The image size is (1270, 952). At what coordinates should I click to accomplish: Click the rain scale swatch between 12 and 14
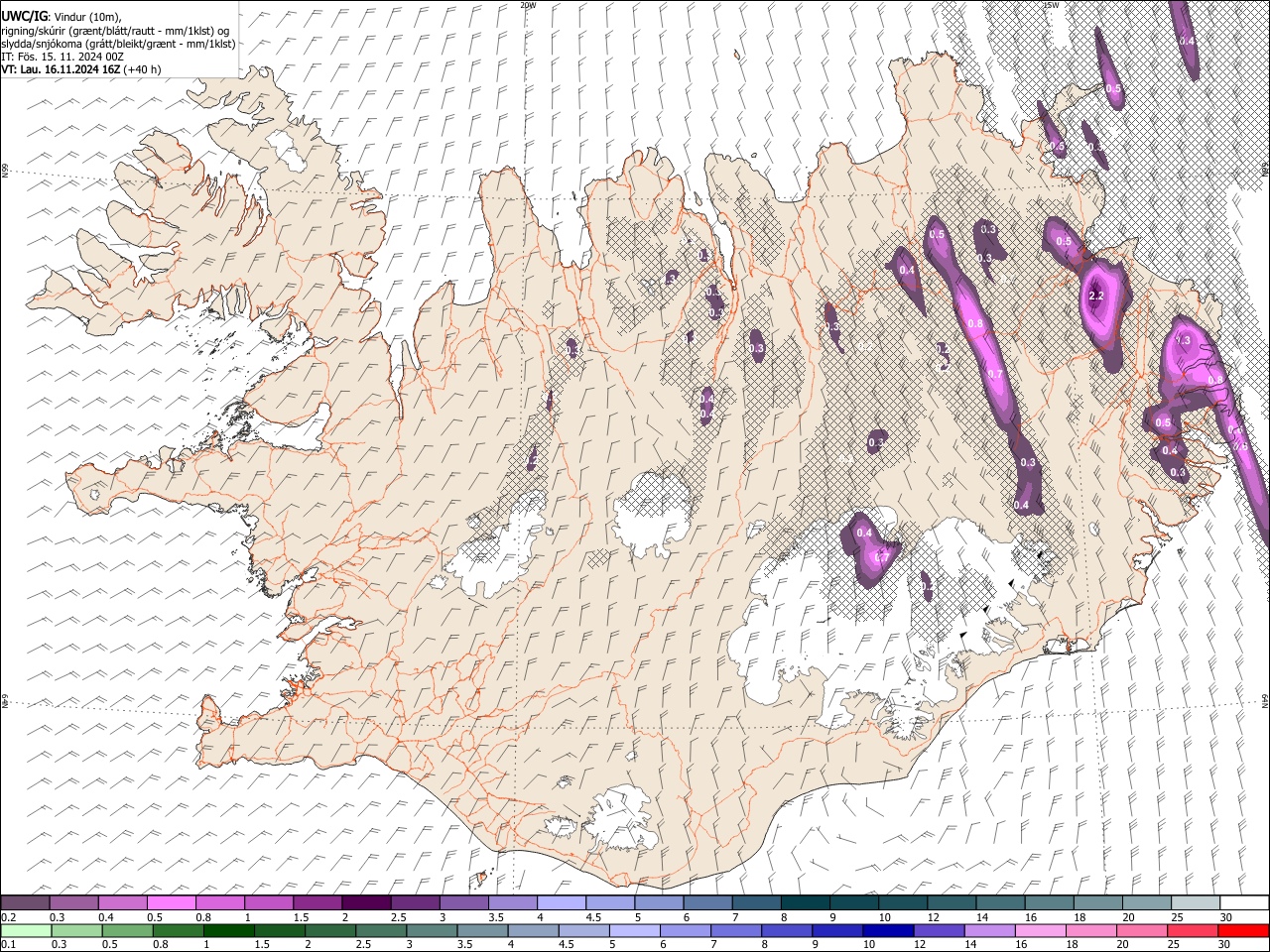tap(939, 930)
